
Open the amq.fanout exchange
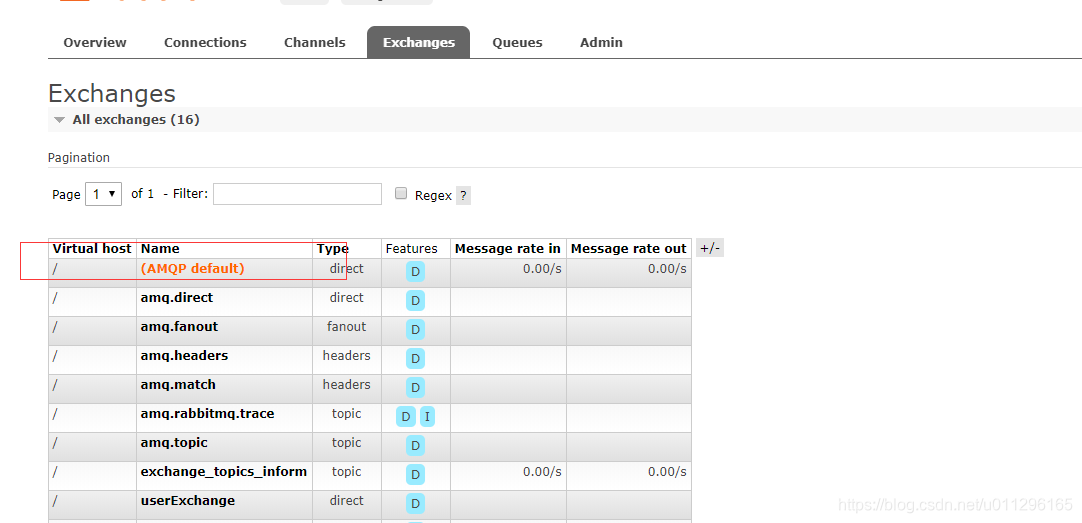(179, 326)
